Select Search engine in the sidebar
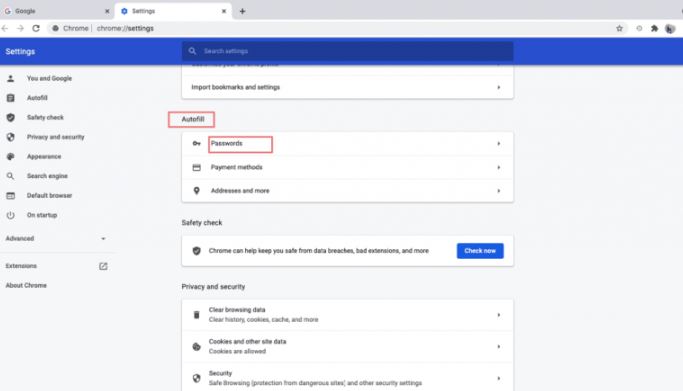The width and height of the screenshot is (683, 391). click(47, 176)
